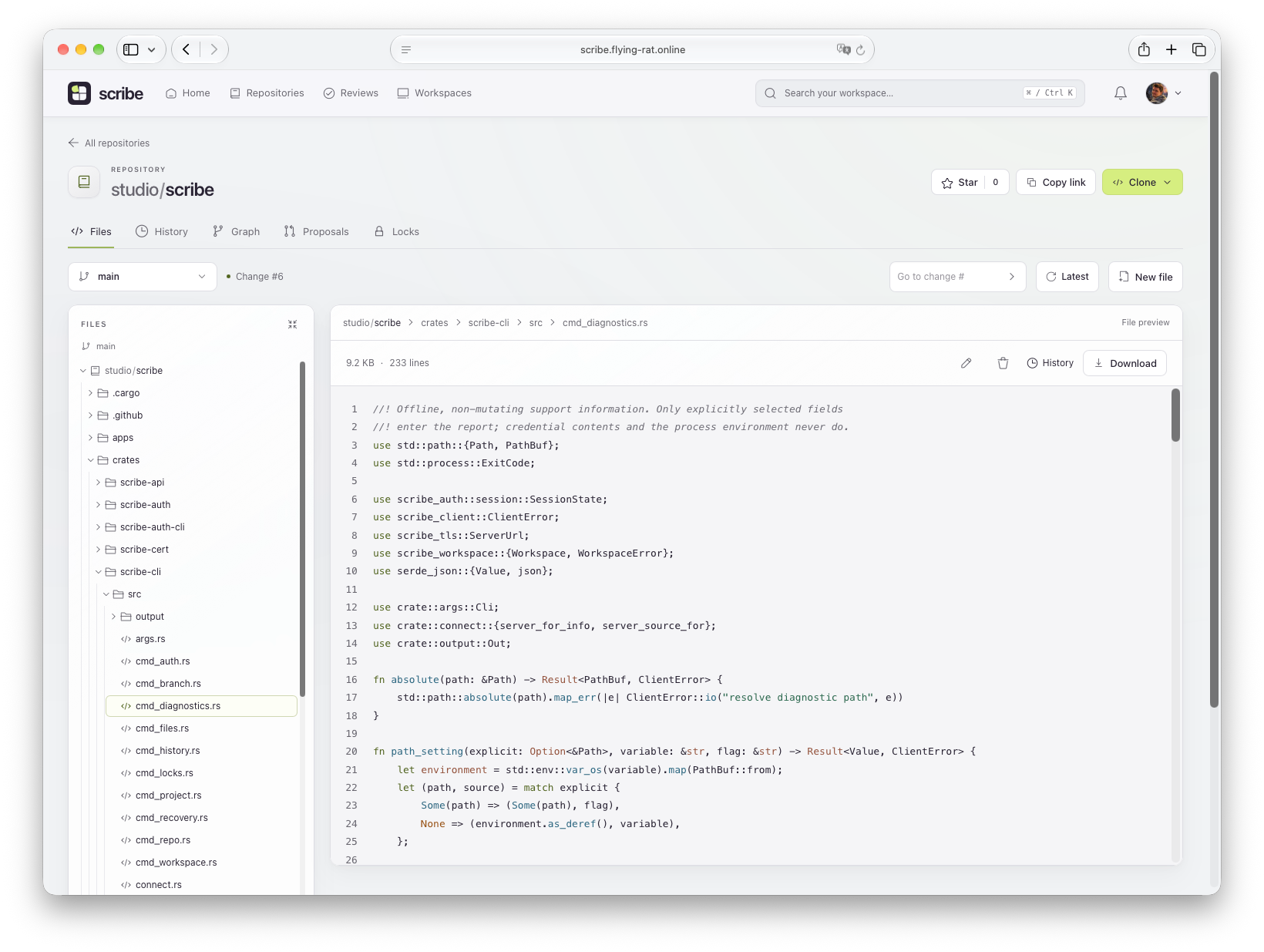Image resolution: width=1264 pixels, height=952 pixels.
Task: Click the pencil edit file icon
Action: tap(966, 363)
